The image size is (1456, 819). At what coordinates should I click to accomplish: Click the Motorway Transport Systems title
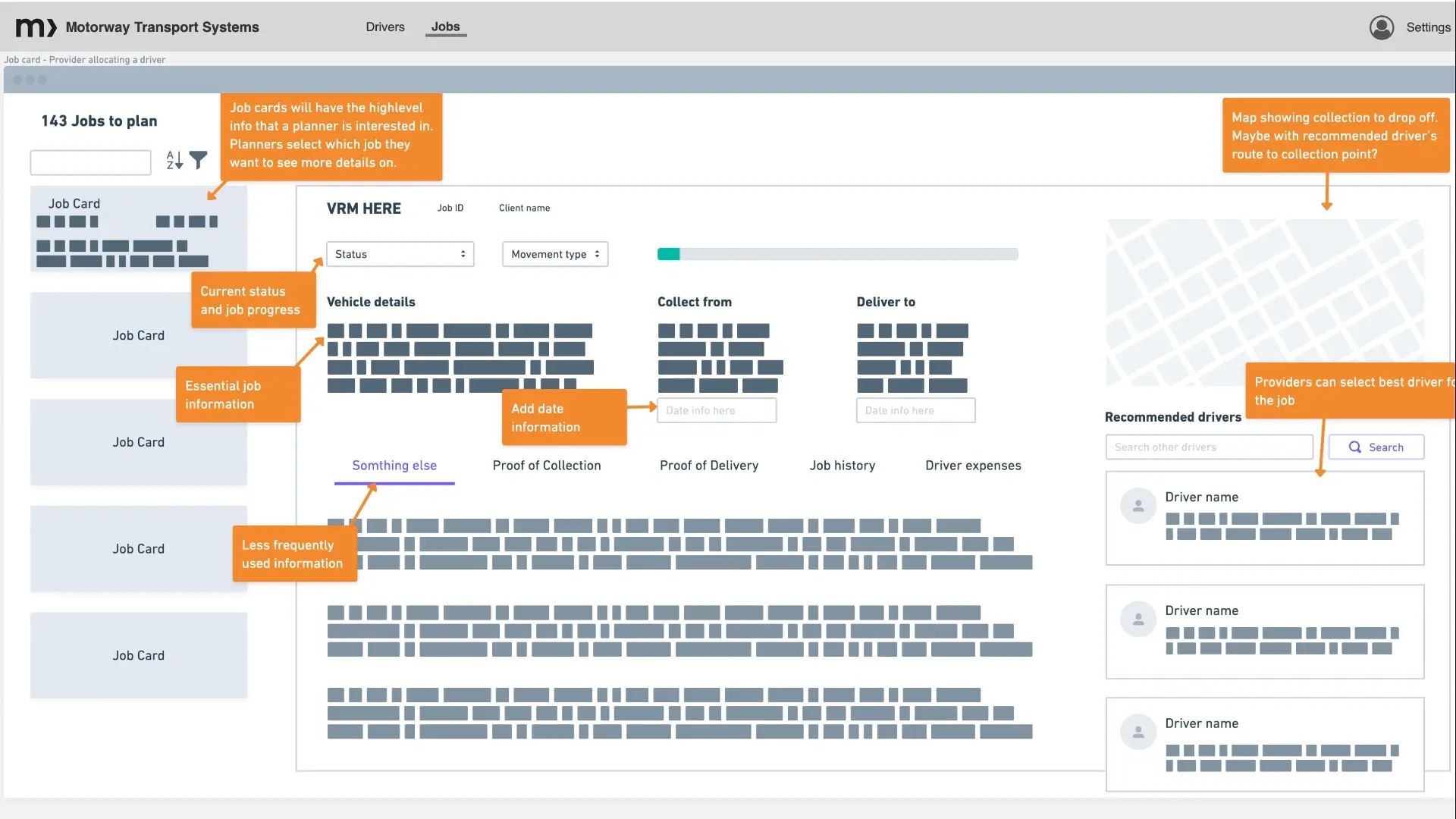click(162, 27)
